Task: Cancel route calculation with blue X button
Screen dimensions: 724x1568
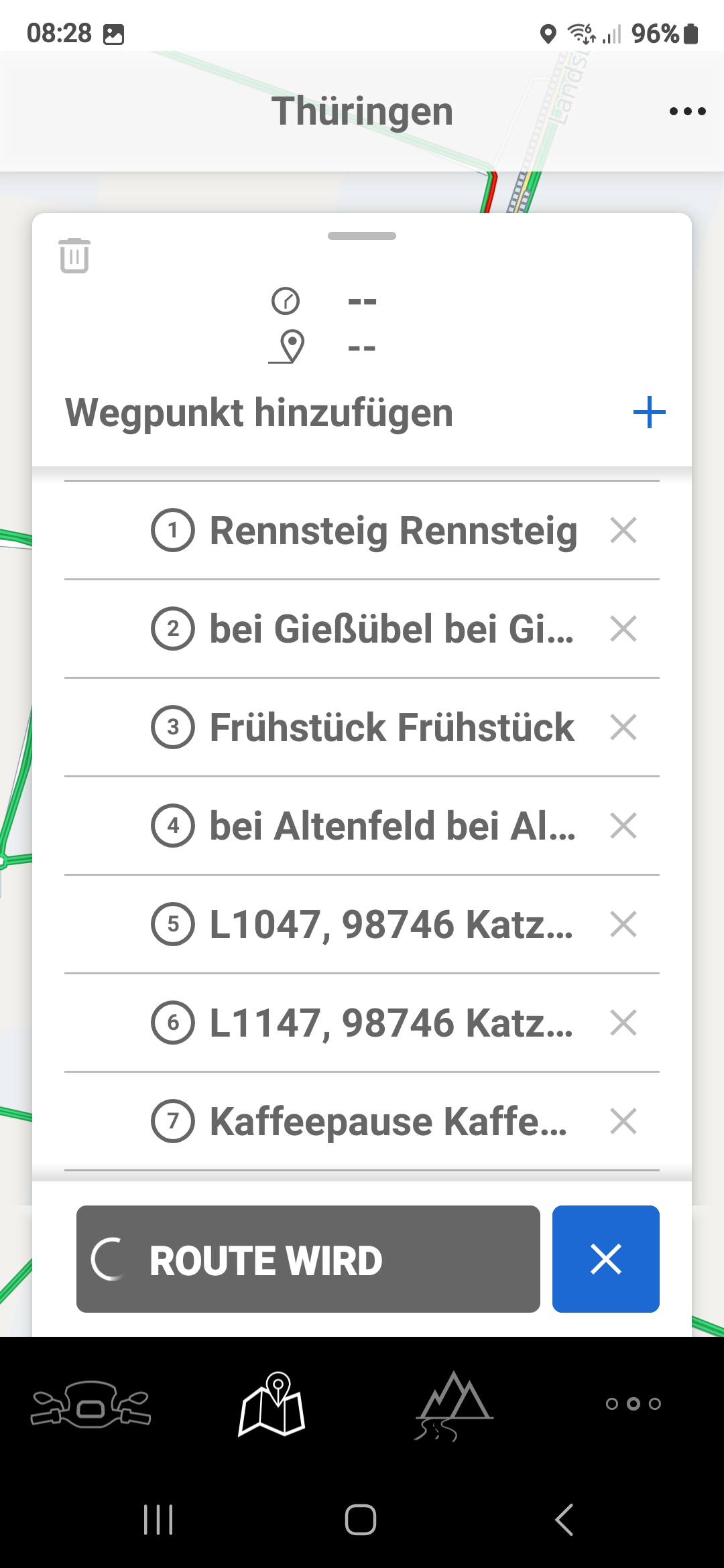Action: point(605,1258)
